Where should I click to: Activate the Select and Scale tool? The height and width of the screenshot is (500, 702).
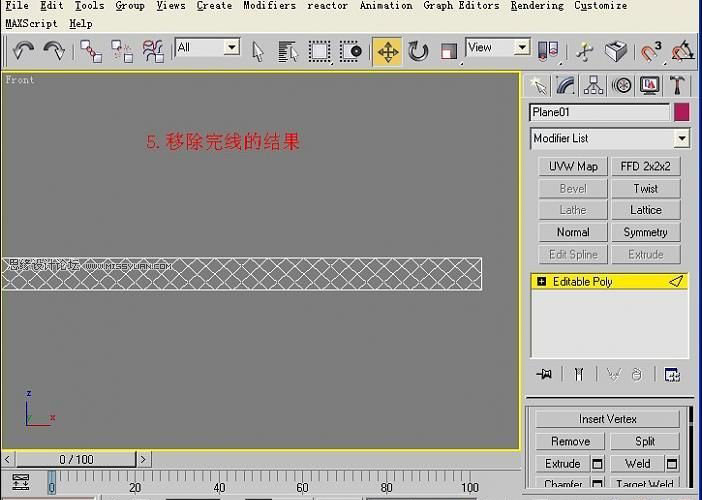coord(449,52)
